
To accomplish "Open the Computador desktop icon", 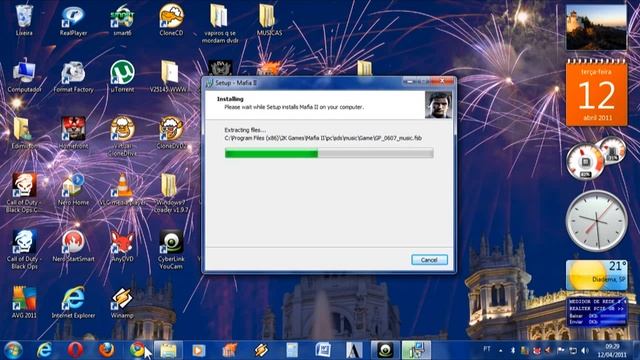I will (x=24, y=76).
